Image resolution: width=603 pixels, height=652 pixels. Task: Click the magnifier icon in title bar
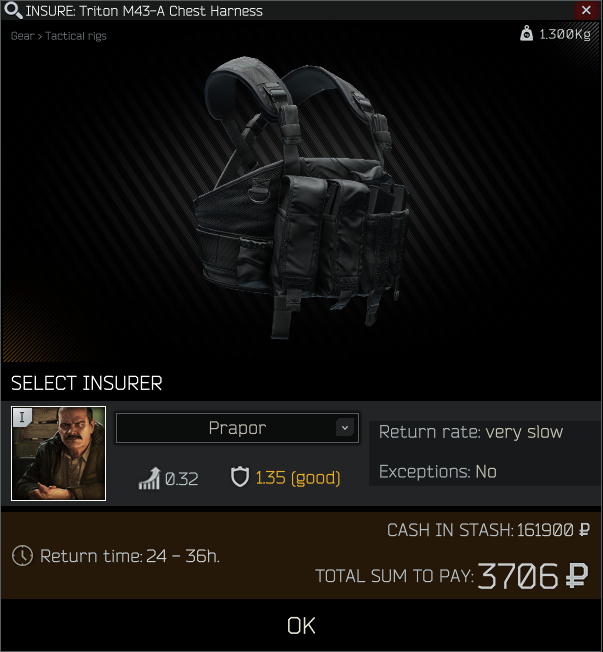(x=12, y=10)
